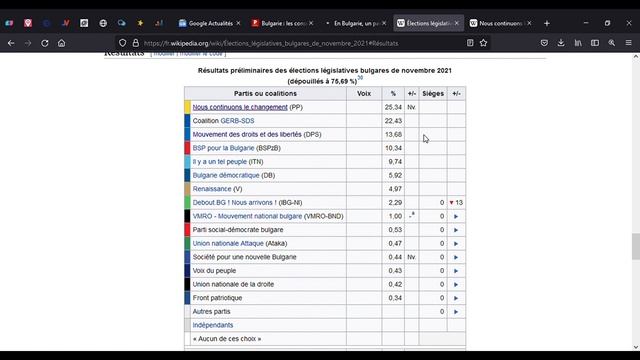
Task: Select the white square pinned tab
Action: click(x=84, y=23)
